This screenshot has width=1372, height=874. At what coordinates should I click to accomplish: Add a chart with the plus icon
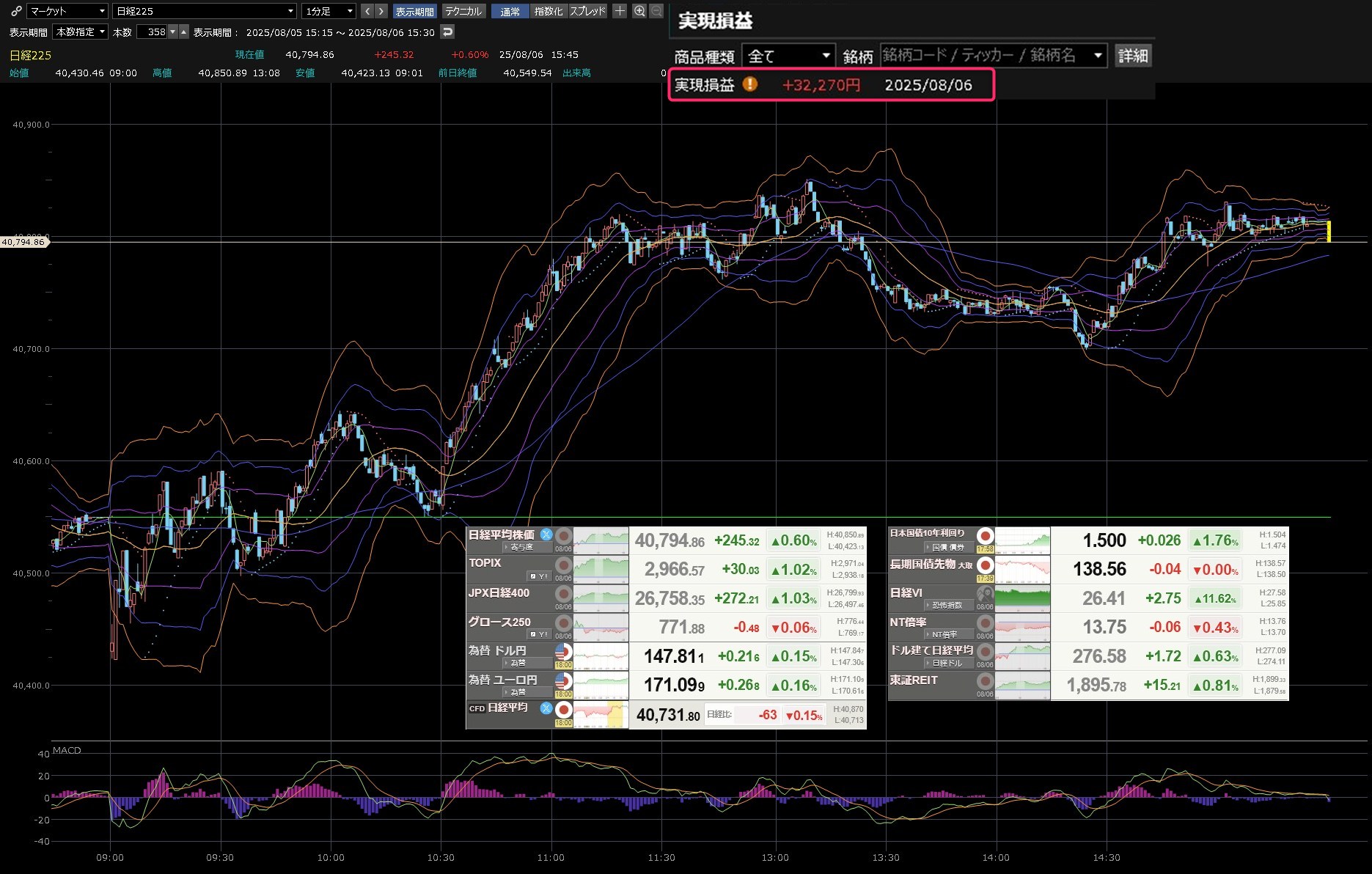tap(620, 11)
